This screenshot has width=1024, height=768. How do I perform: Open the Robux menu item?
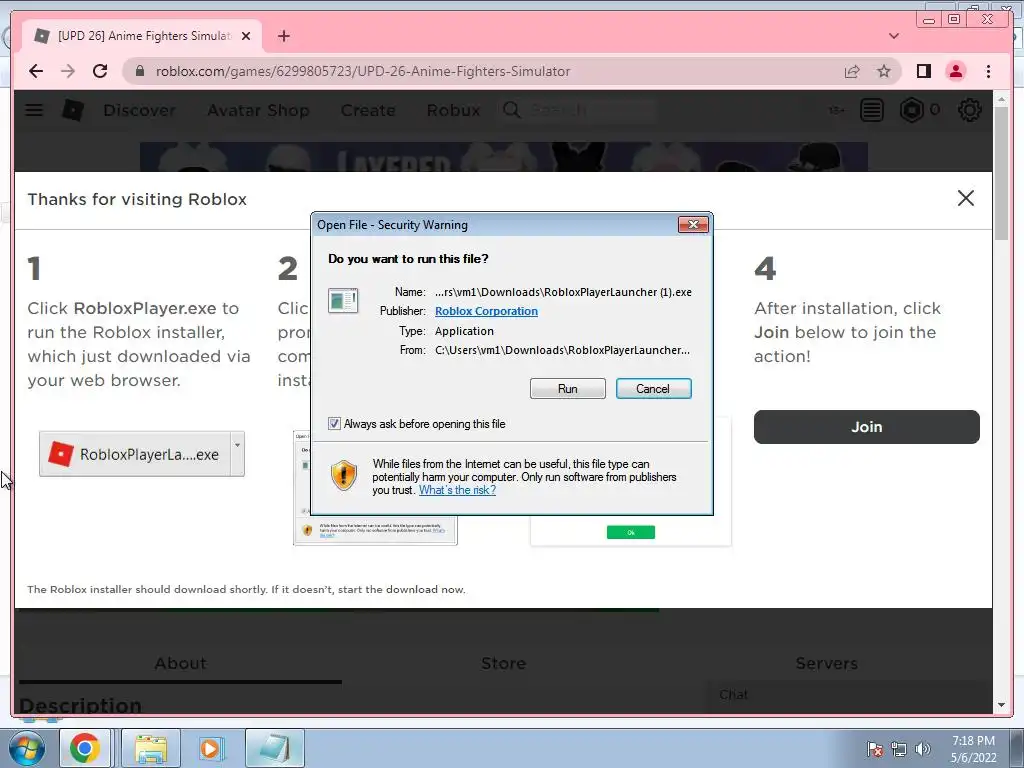(x=453, y=110)
